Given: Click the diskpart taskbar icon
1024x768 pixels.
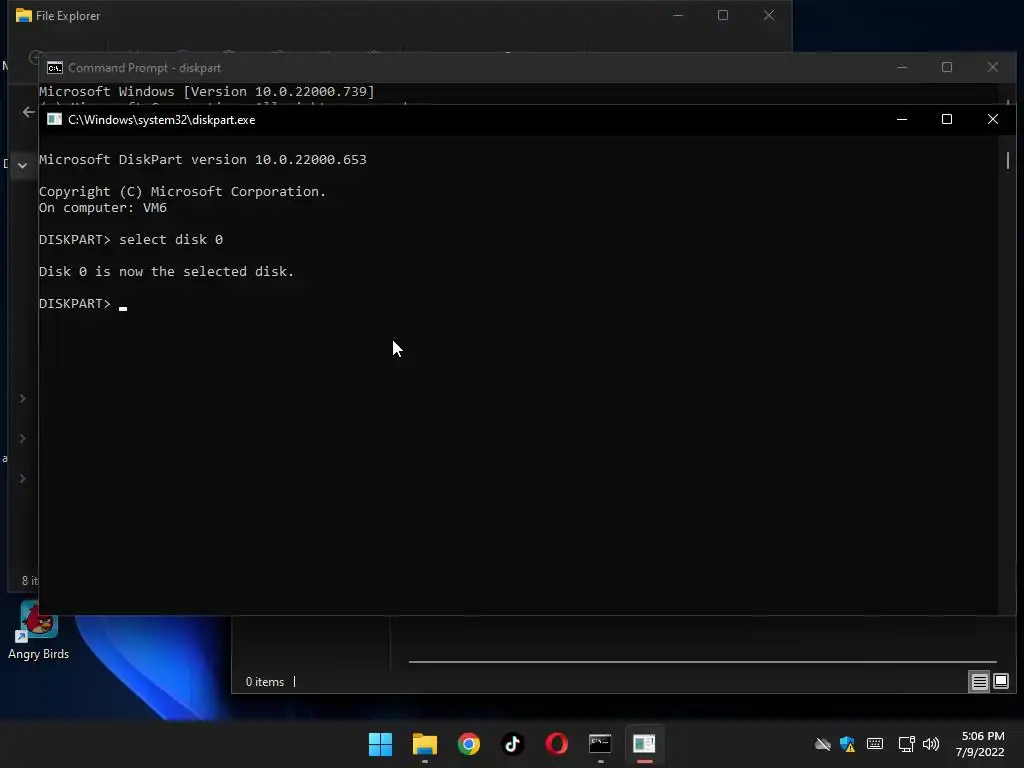Looking at the screenshot, I should pyautogui.click(x=644, y=744).
